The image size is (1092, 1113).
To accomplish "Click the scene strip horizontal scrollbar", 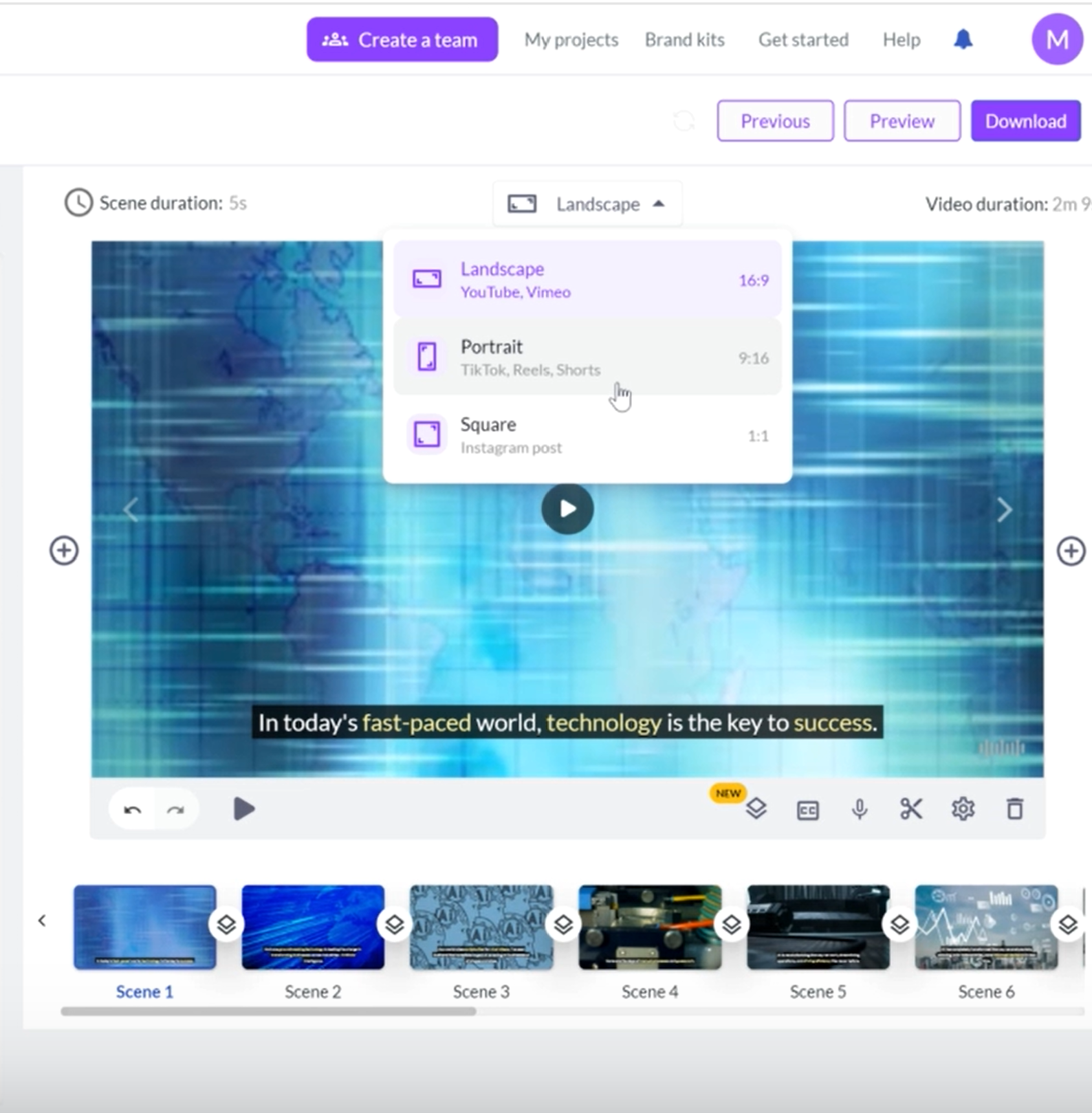I will coord(268,1011).
